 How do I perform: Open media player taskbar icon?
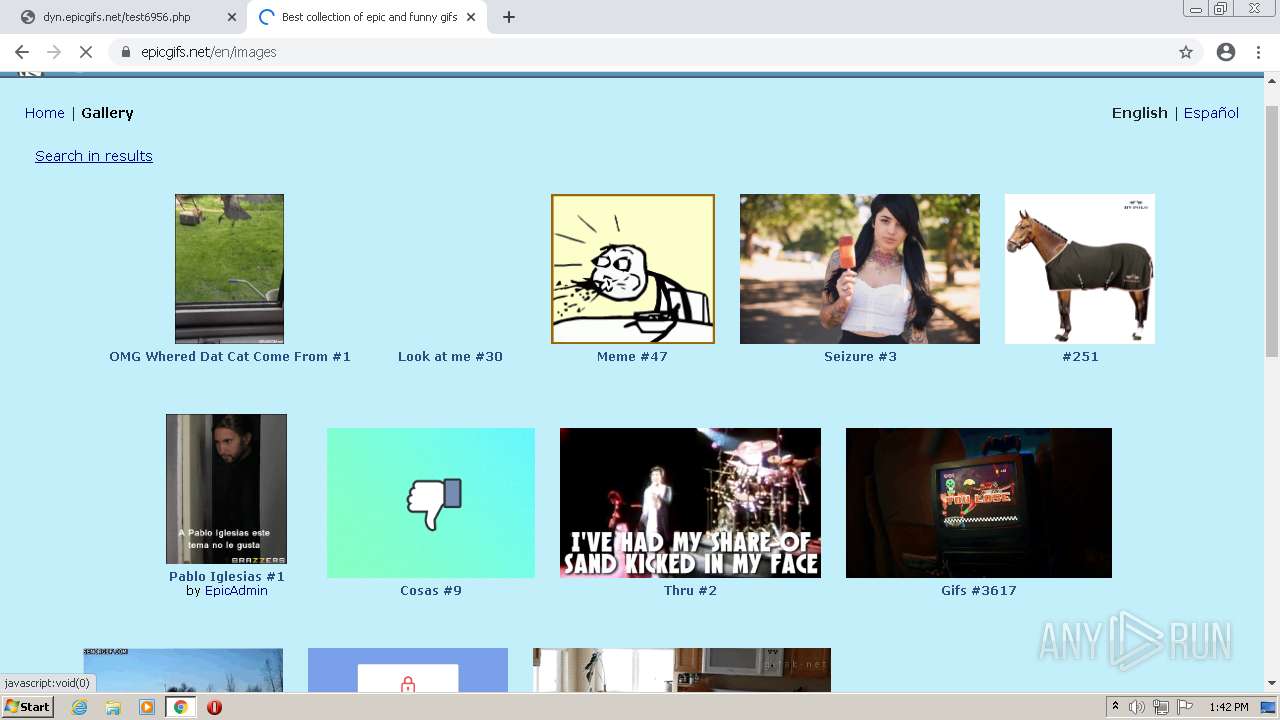pyautogui.click(x=147, y=707)
